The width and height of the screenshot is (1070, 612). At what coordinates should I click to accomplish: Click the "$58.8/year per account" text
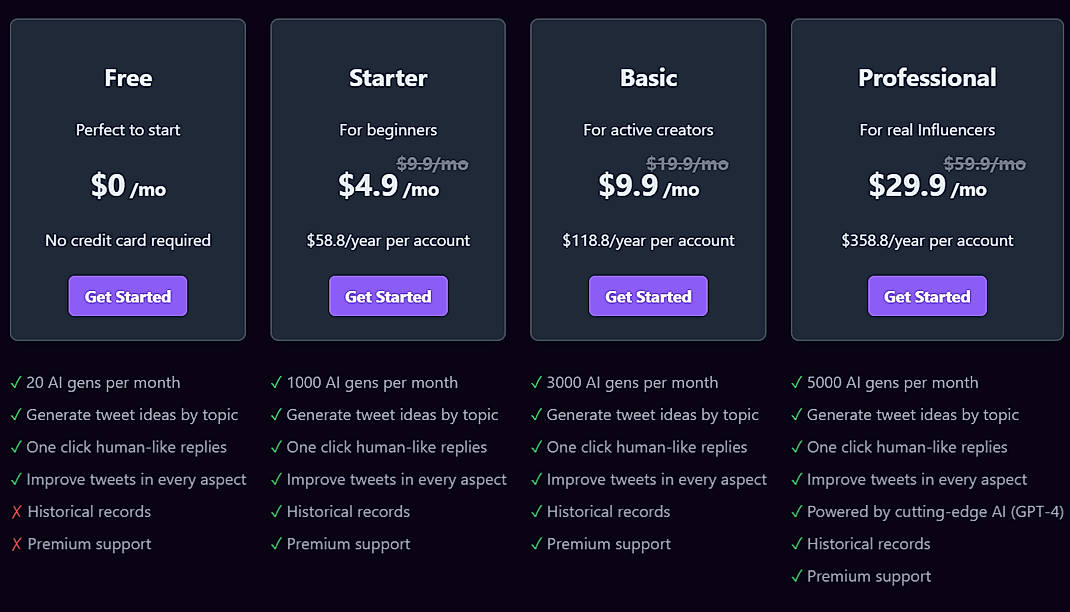pyautogui.click(x=388, y=240)
